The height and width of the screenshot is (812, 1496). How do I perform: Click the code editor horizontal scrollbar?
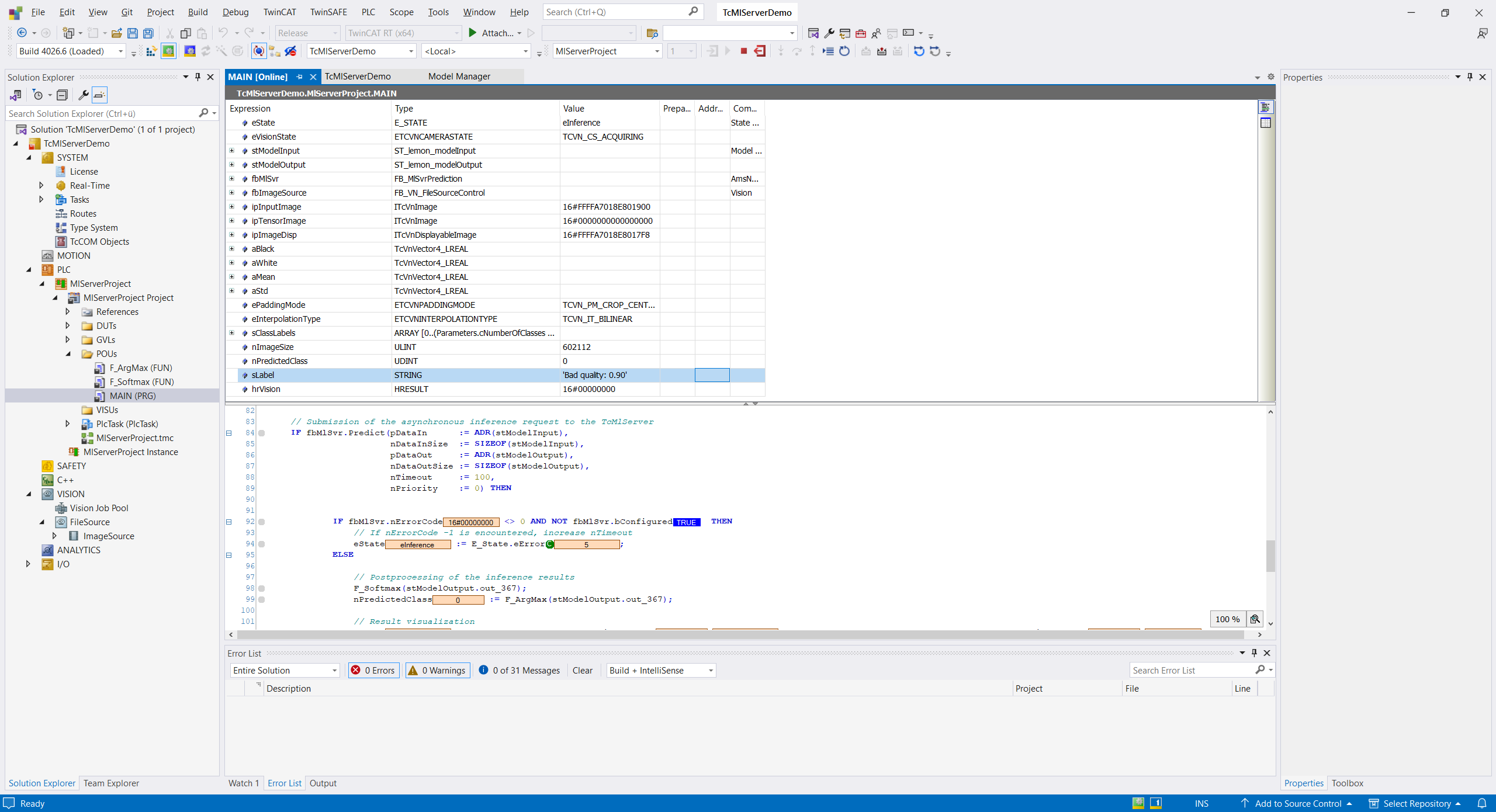[739, 634]
